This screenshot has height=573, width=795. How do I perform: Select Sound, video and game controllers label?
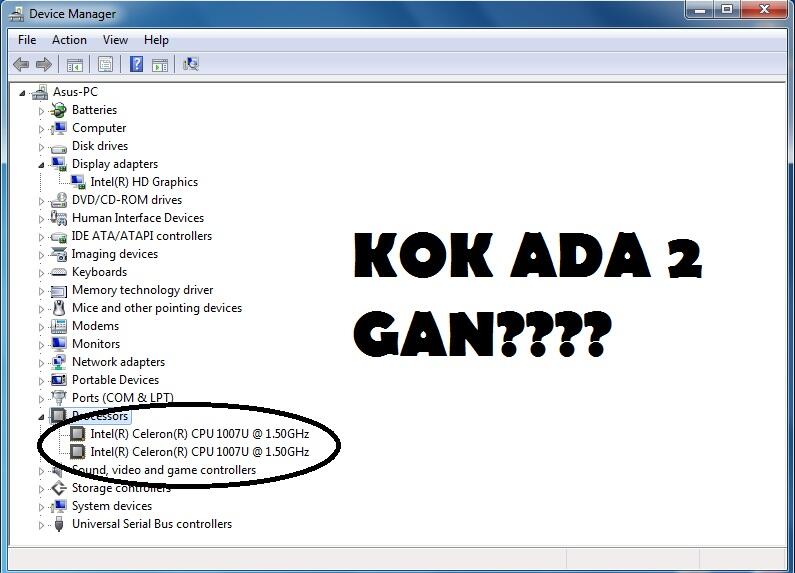[164, 470]
